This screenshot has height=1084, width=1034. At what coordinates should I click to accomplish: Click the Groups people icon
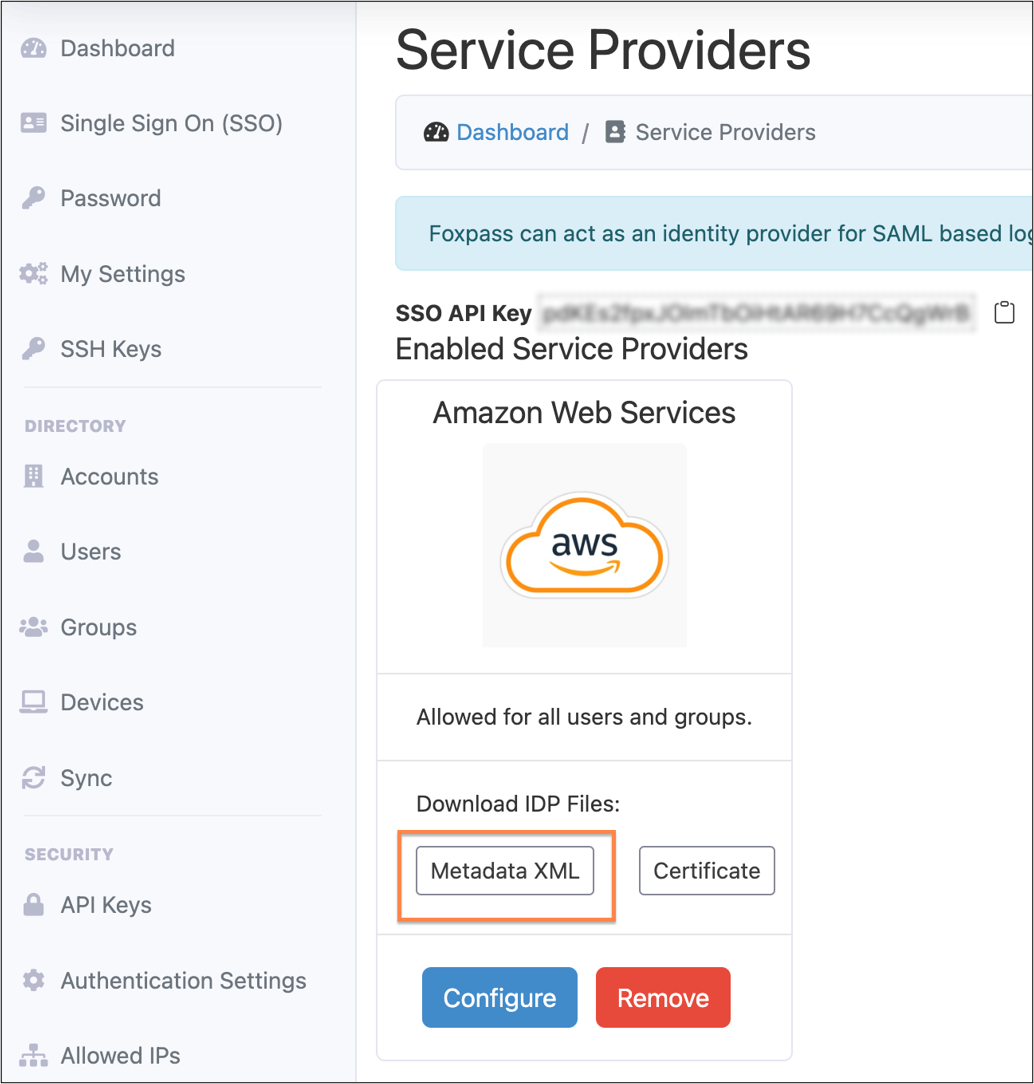(x=33, y=627)
